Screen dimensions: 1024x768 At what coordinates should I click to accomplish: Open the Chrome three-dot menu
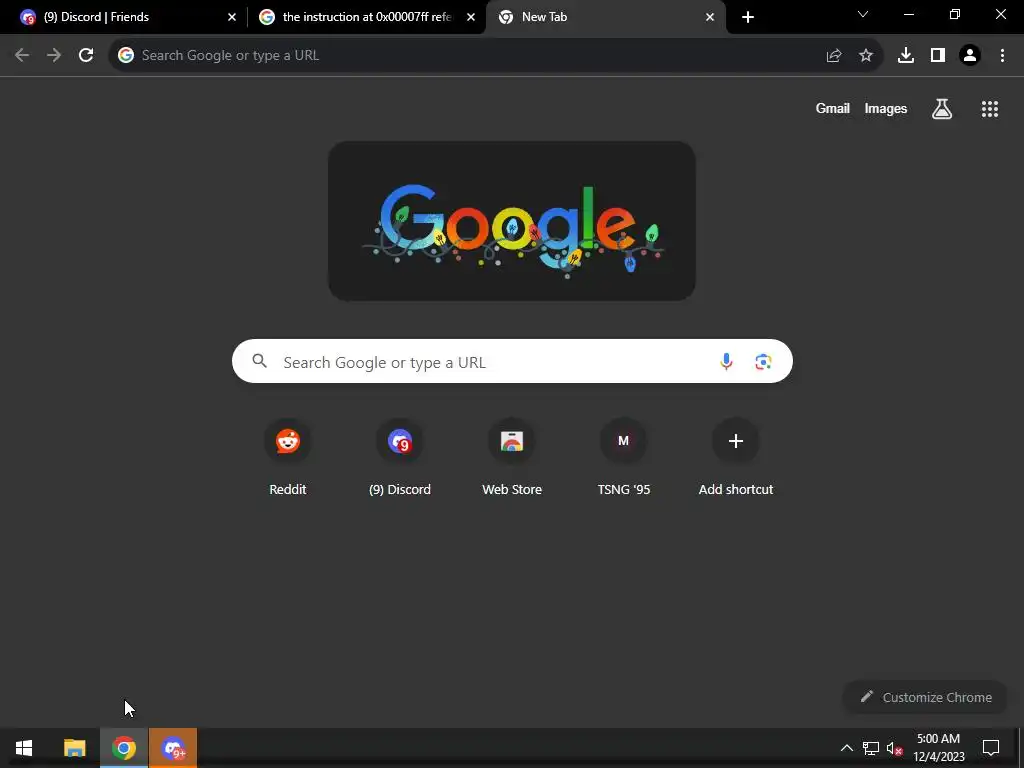point(1002,56)
